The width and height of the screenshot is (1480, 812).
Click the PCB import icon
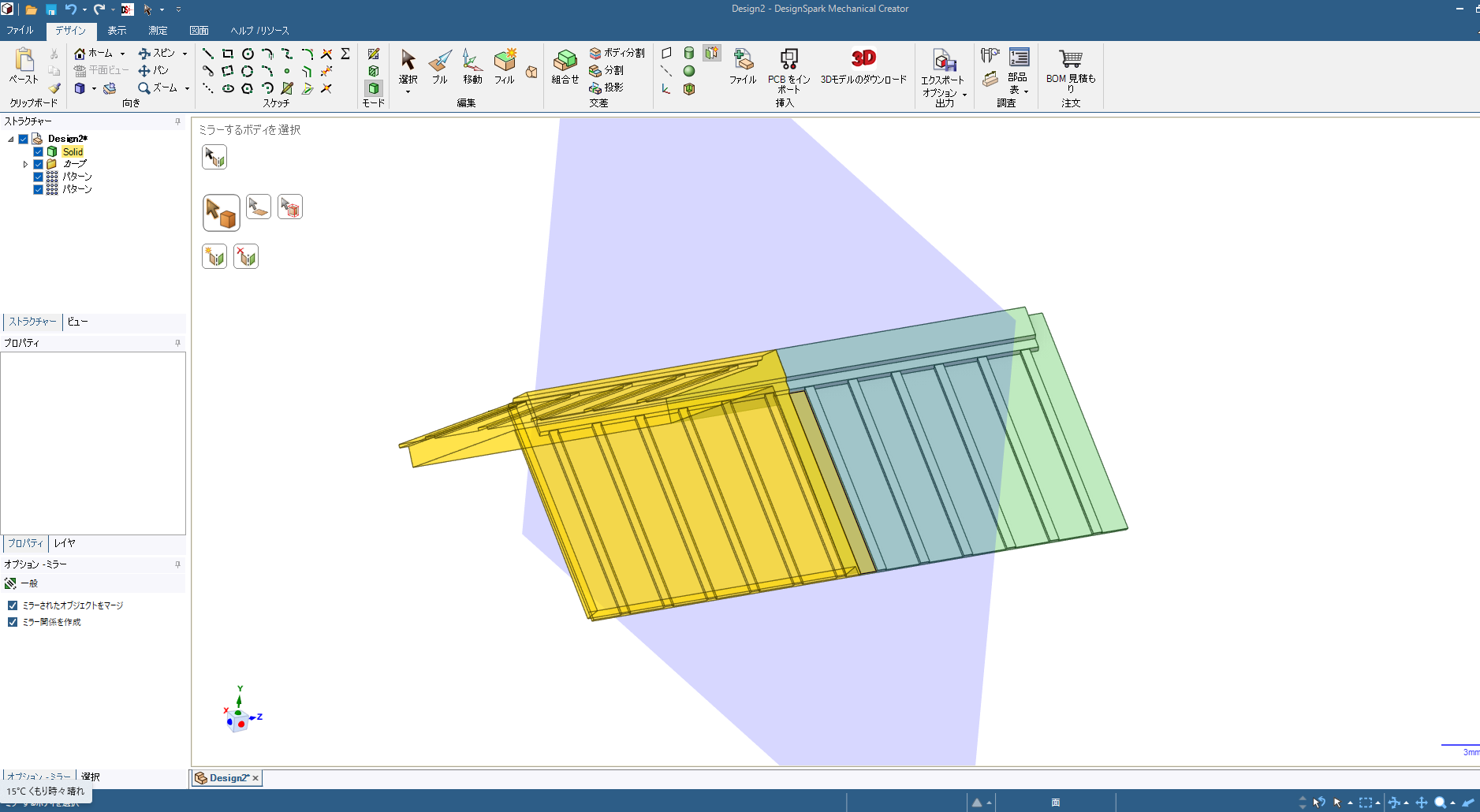click(788, 59)
